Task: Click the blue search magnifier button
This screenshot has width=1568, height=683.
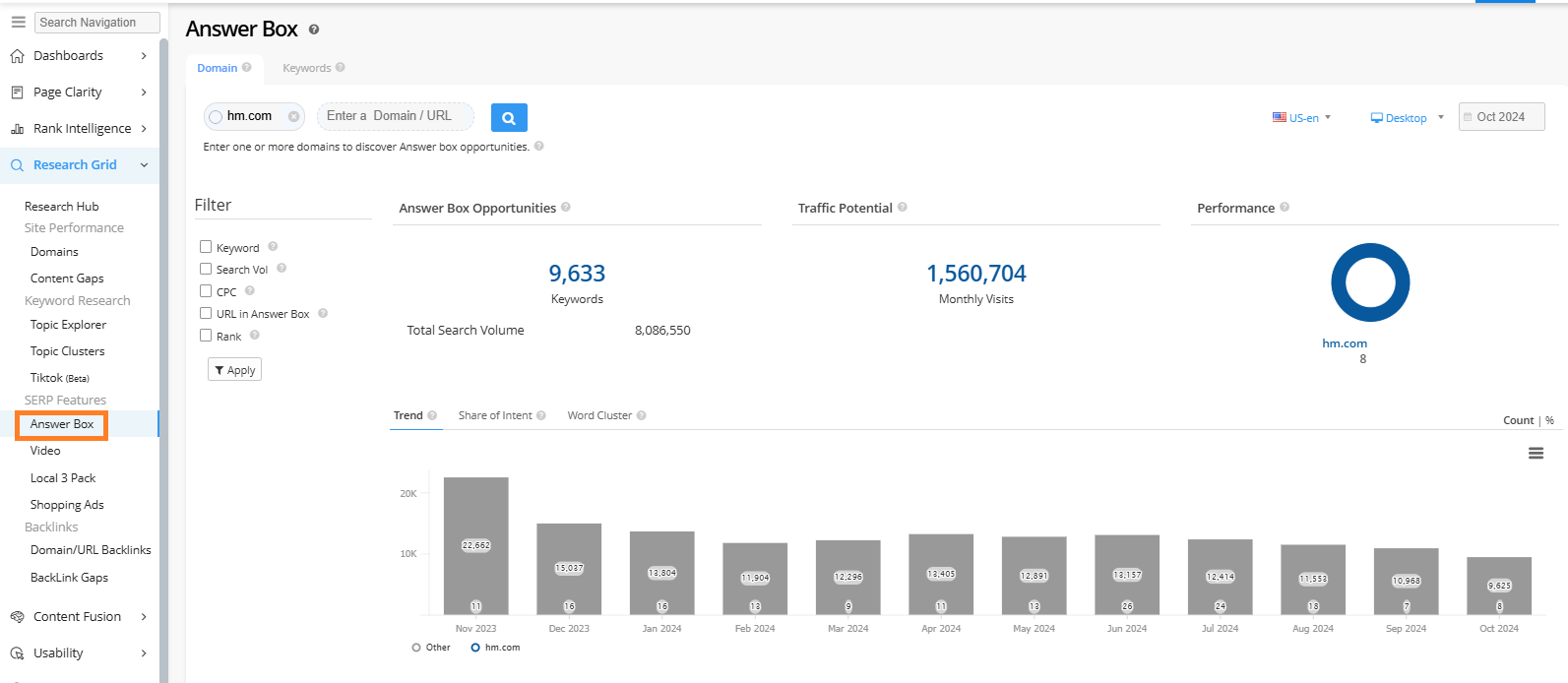Action: pyautogui.click(x=509, y=118)
